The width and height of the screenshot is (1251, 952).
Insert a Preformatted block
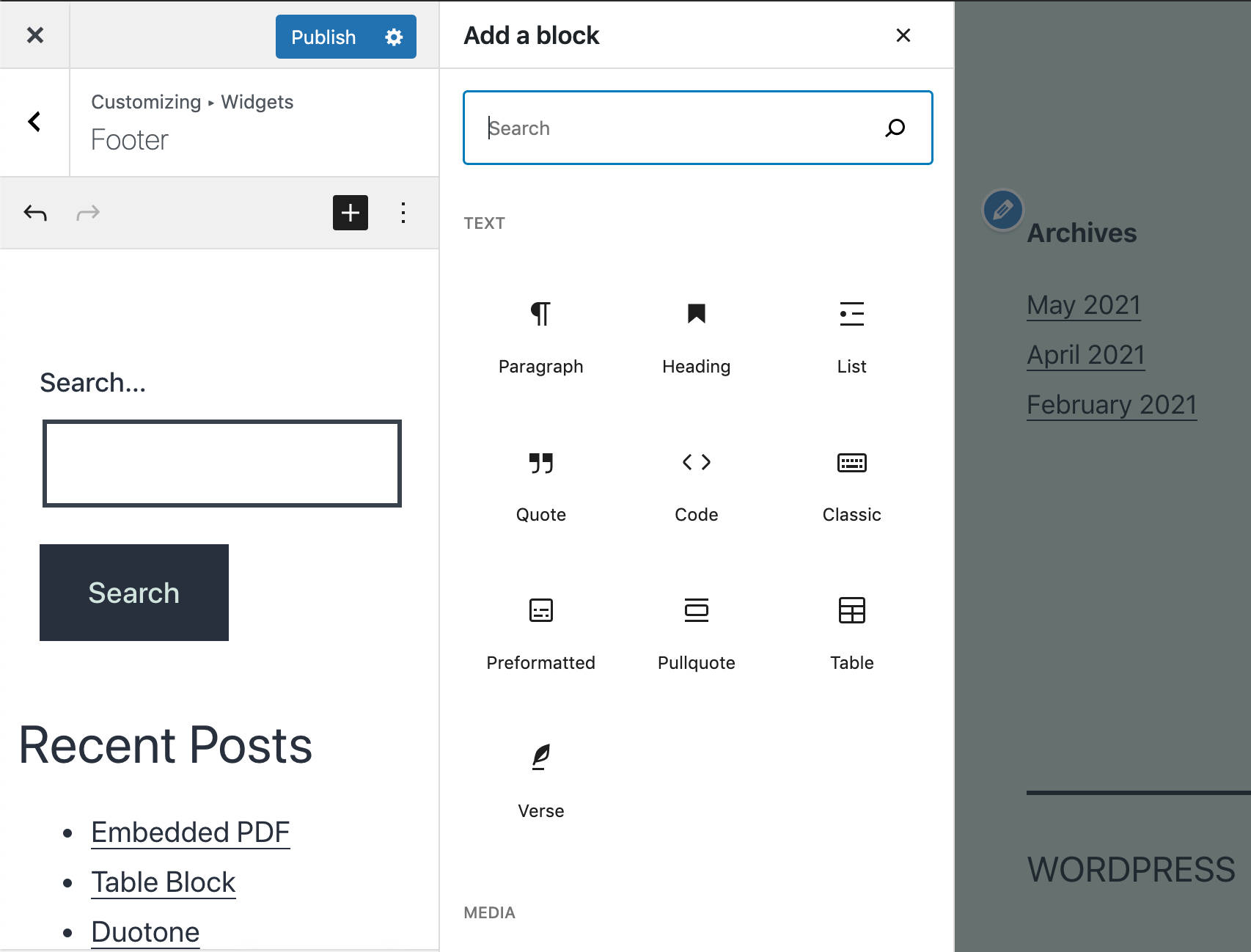pyautogui.click(x=540, y=634)
